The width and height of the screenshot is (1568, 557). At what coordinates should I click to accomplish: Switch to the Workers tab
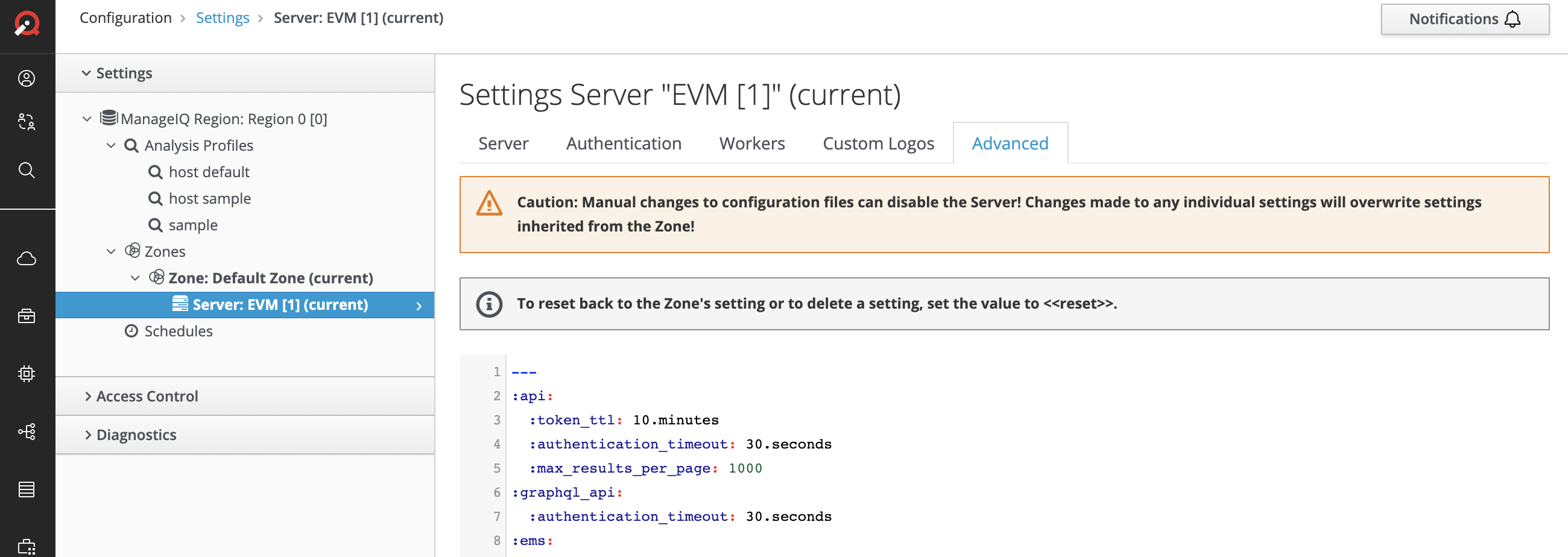(x=752, y=143)
